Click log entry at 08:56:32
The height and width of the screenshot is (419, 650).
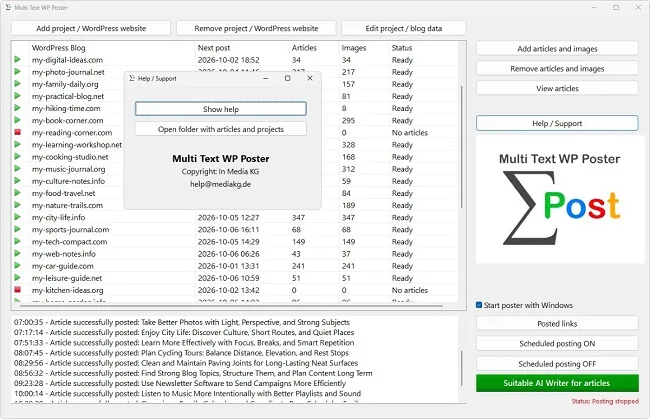(193, 373)
